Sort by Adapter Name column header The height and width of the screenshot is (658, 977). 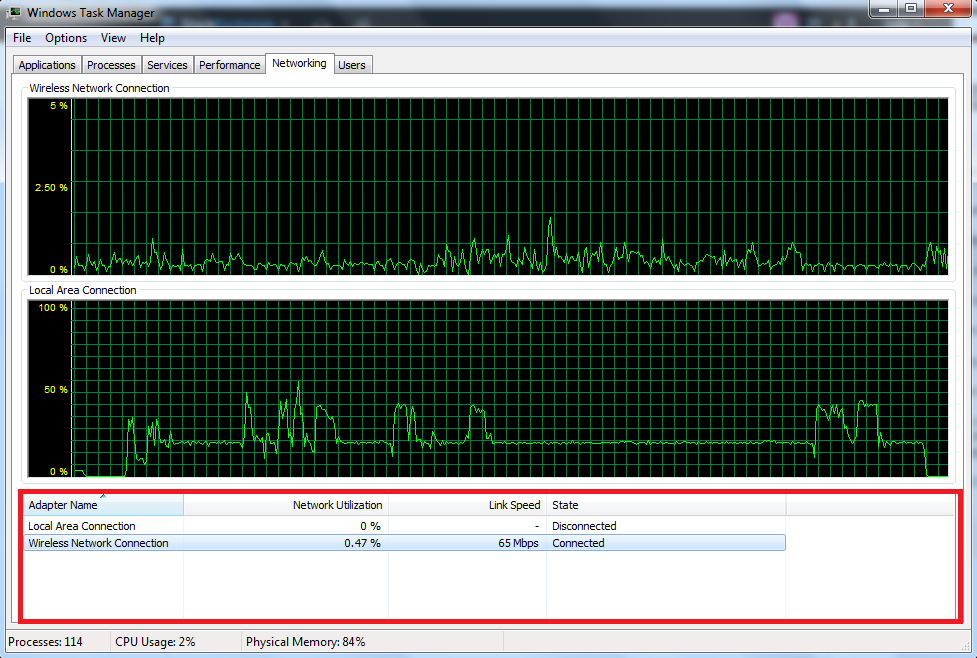point(103,505)
